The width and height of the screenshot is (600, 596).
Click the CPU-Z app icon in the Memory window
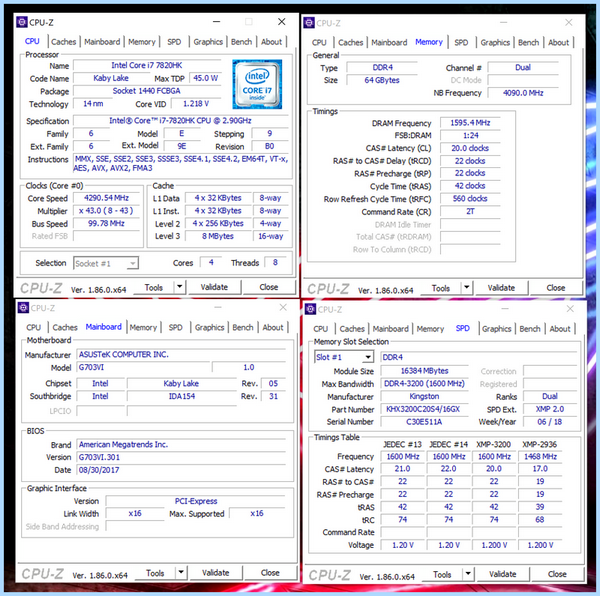309,23
